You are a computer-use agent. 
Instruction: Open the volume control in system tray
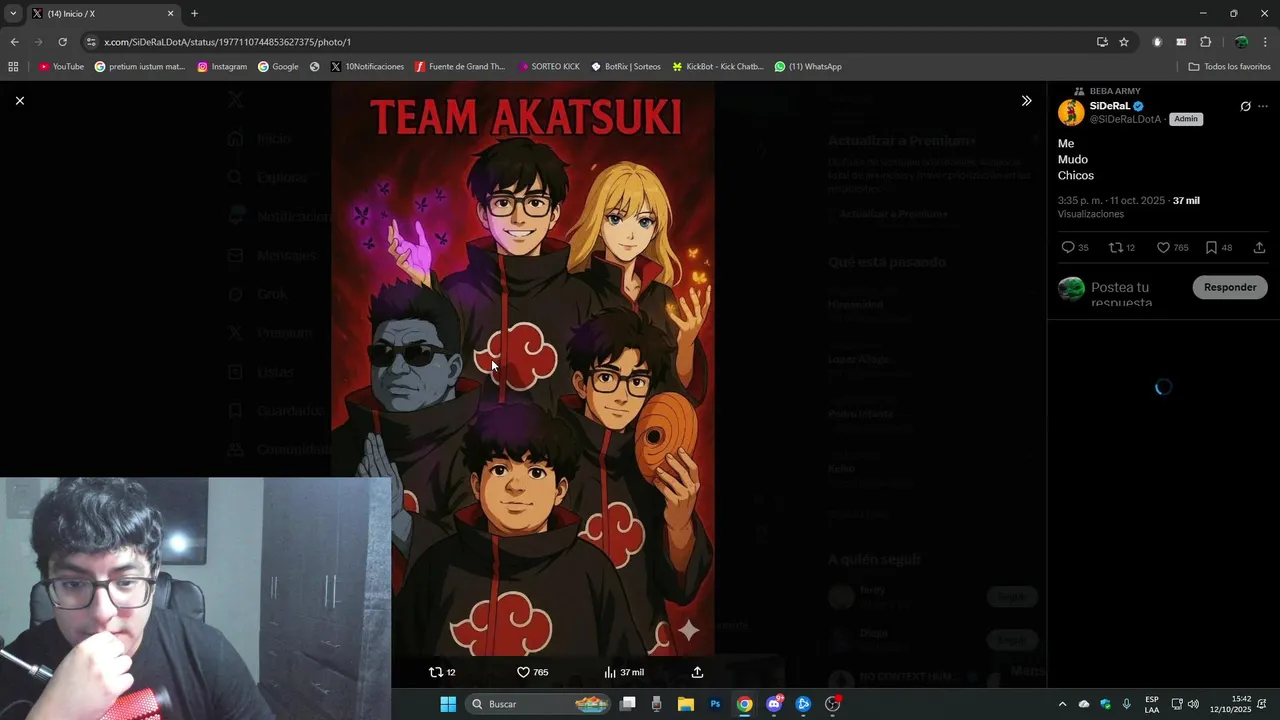1193,704
